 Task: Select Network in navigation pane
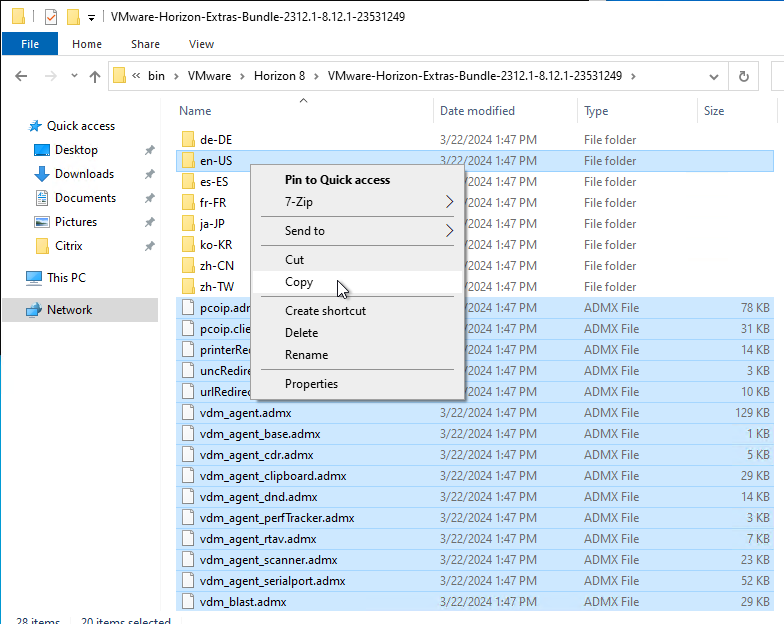70,310
